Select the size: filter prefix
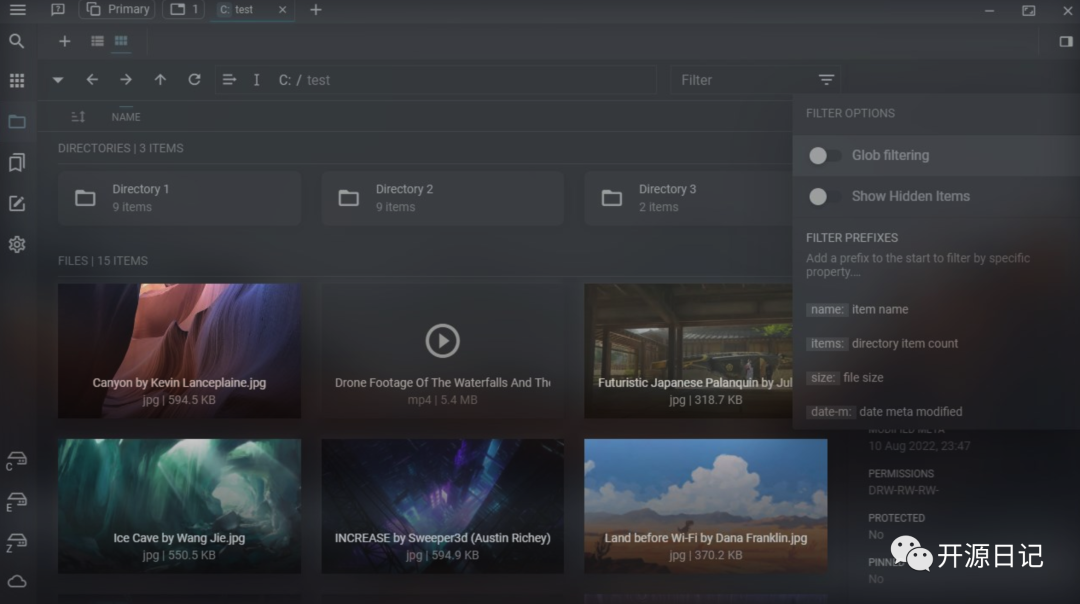The height and width of the screenshot is (604, 1080). [823, 378]
